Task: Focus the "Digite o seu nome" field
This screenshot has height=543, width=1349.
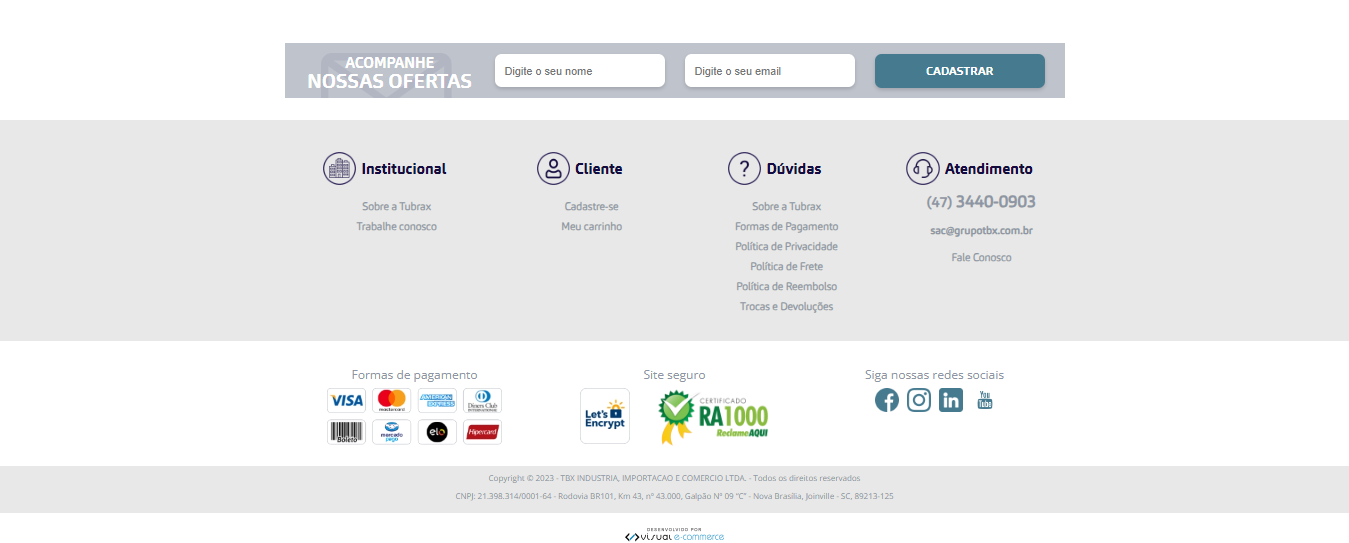Action: (x=580, y=71)
